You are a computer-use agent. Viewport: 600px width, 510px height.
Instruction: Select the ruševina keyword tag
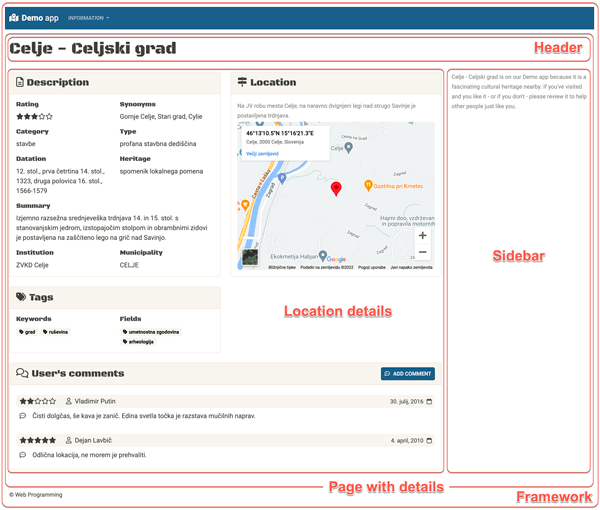coord(55,332)
